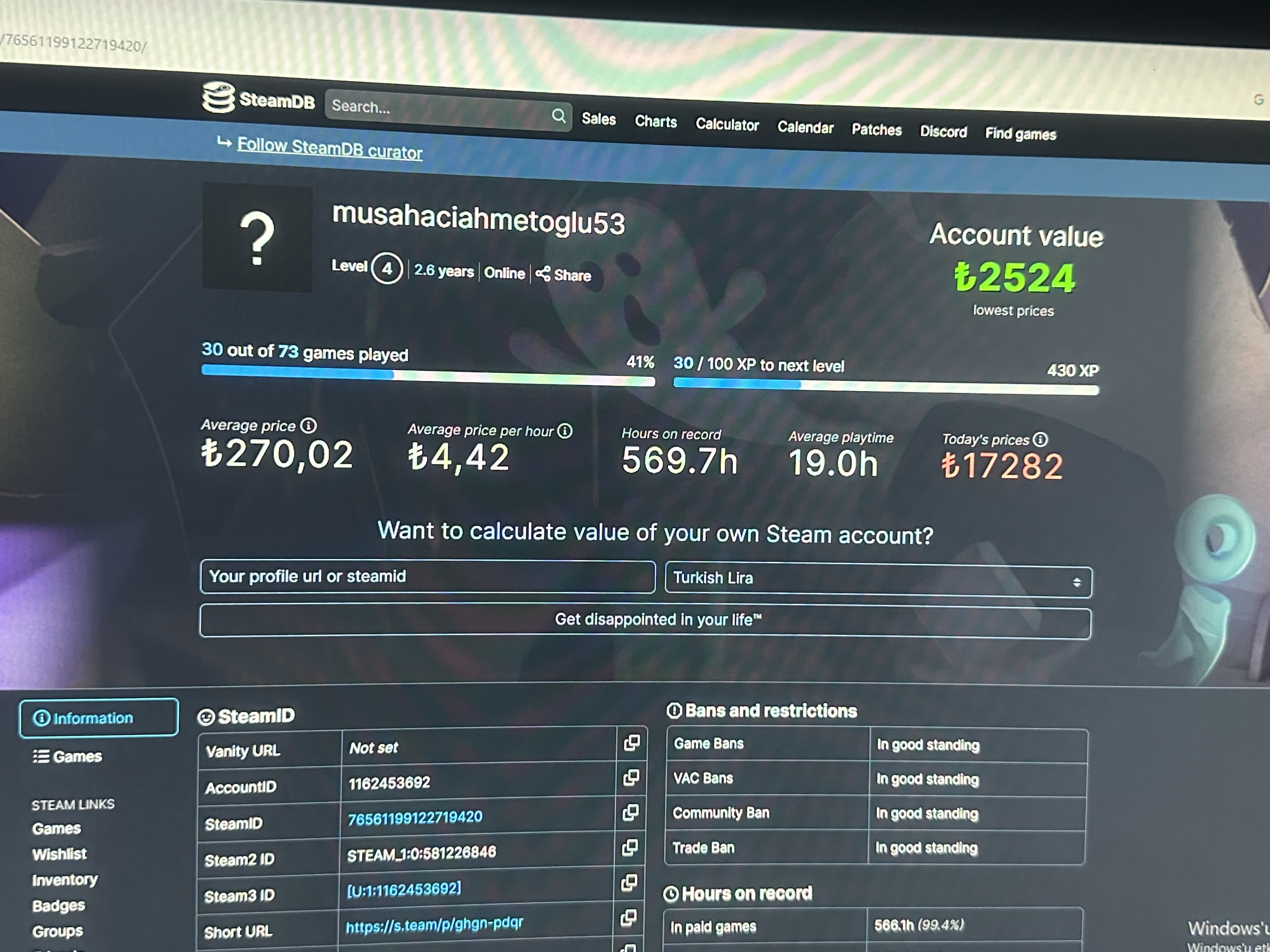Click the info icon beside Average price
1270x952 pixels.
tap(308, 425)
